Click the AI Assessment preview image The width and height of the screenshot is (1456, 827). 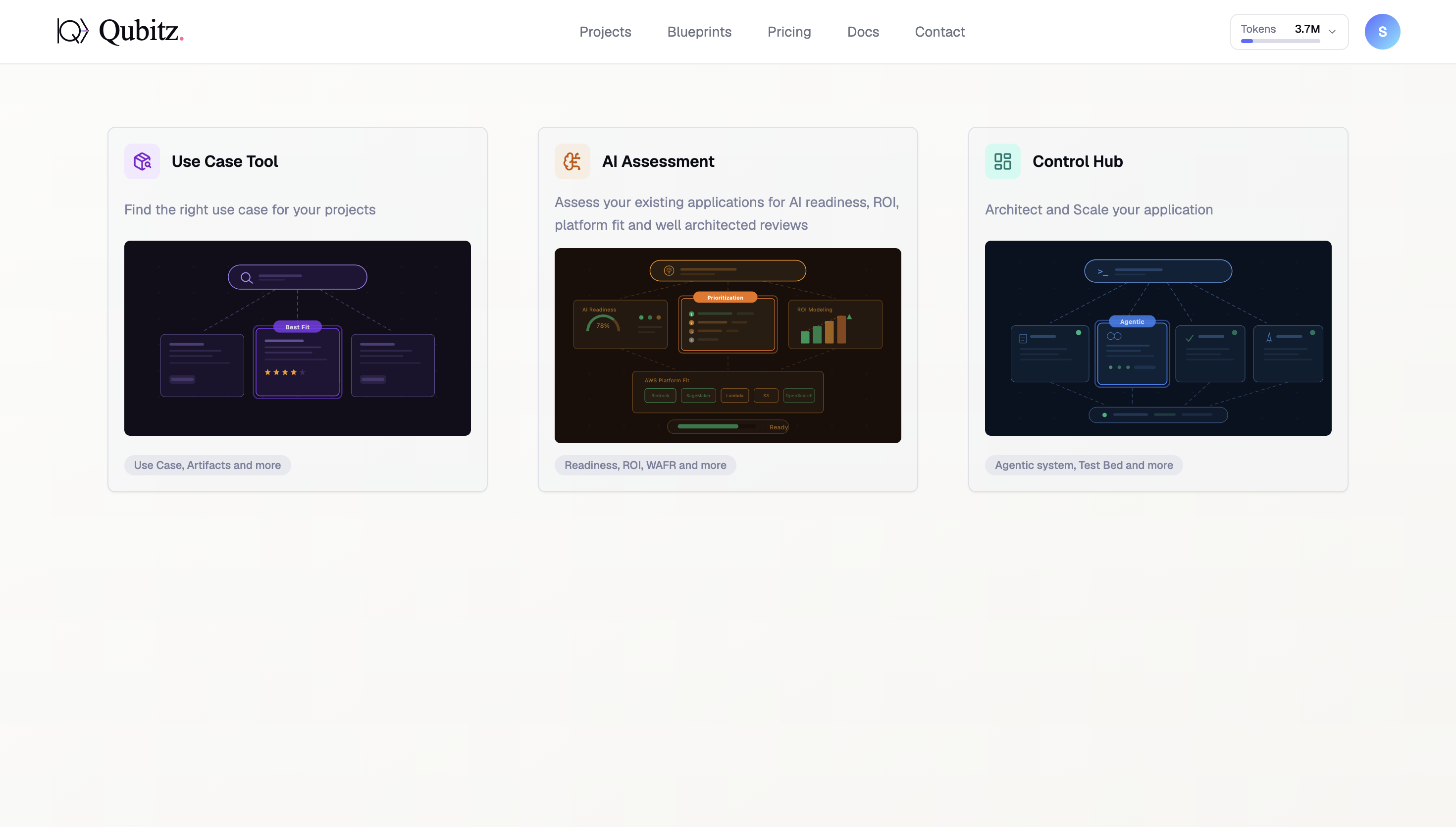tap(728, 345)
